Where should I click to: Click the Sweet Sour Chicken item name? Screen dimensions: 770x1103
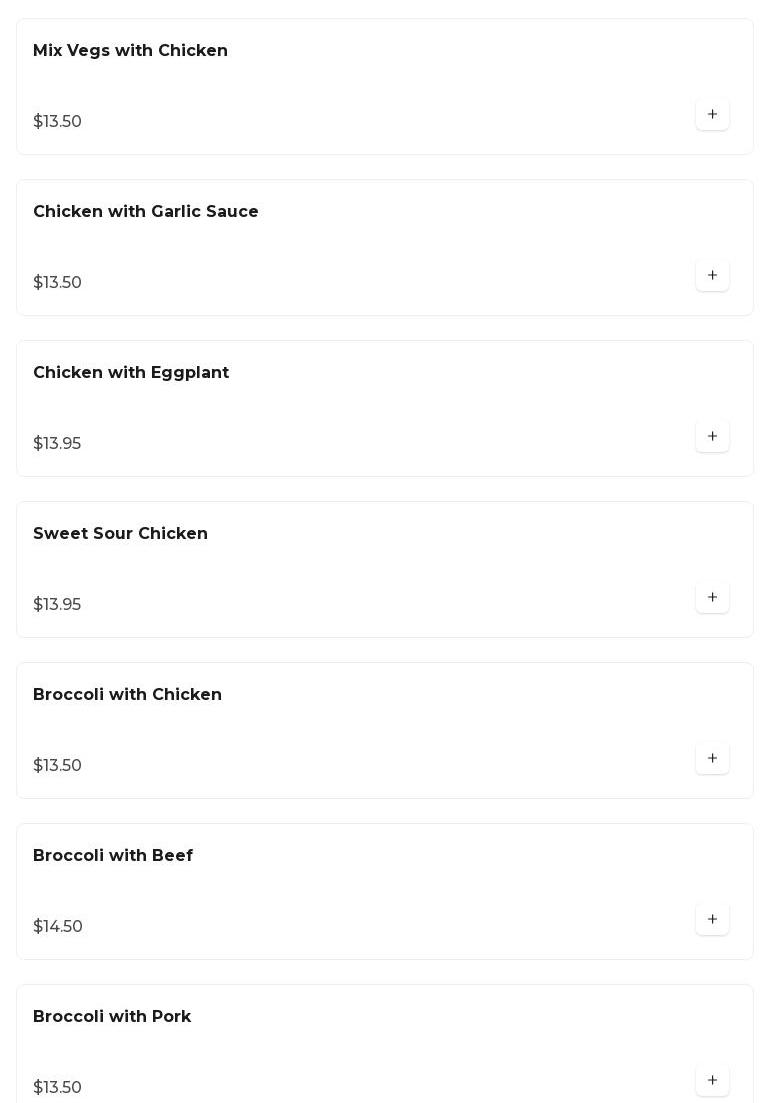[120, 534]
